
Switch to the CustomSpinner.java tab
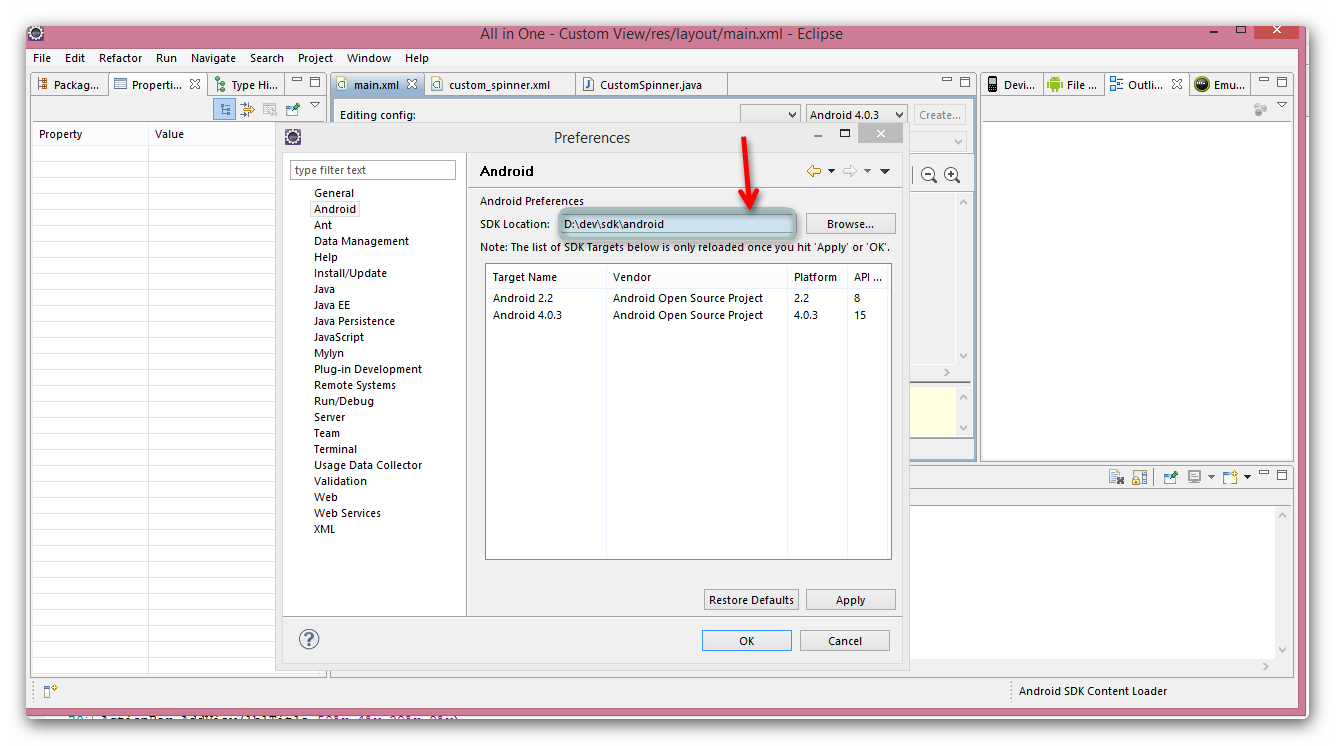650,85
